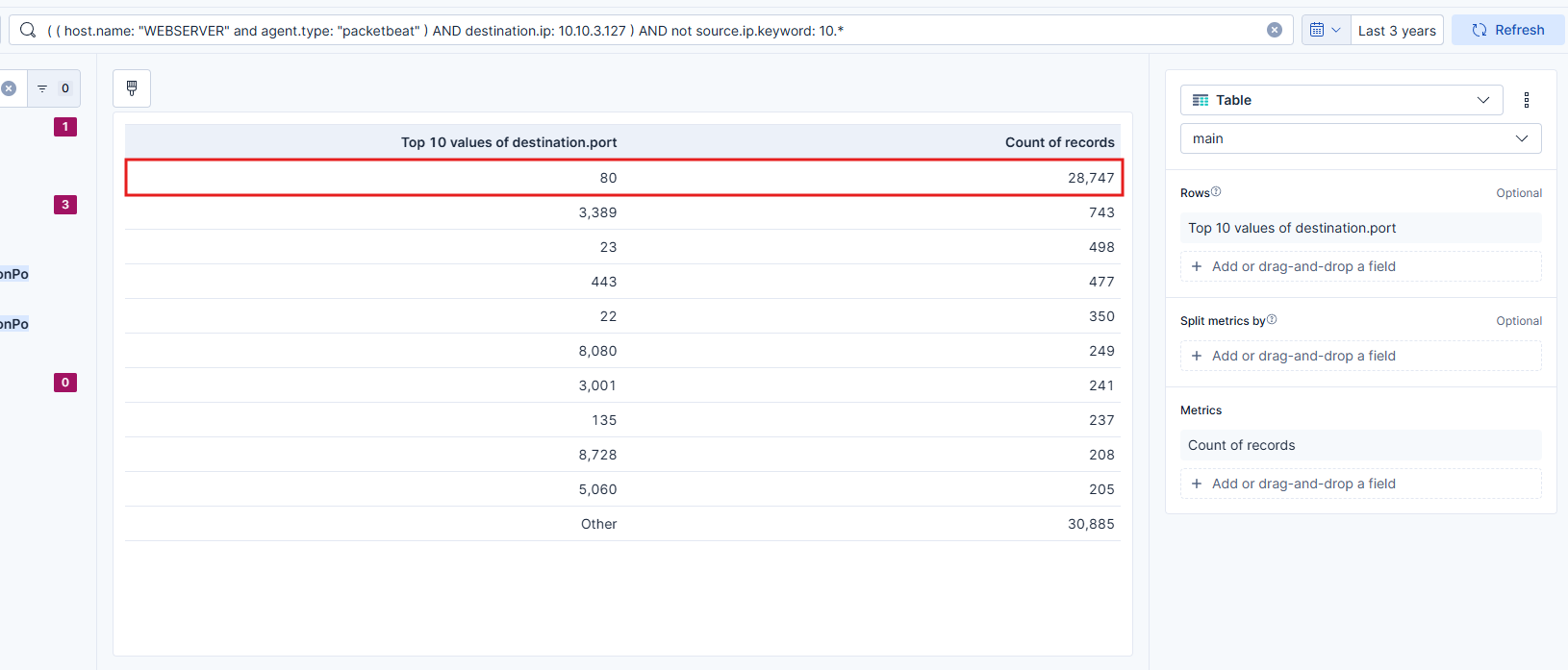
Task: Click the info icon beside Split metrics by
Action: pos(1272,320)
